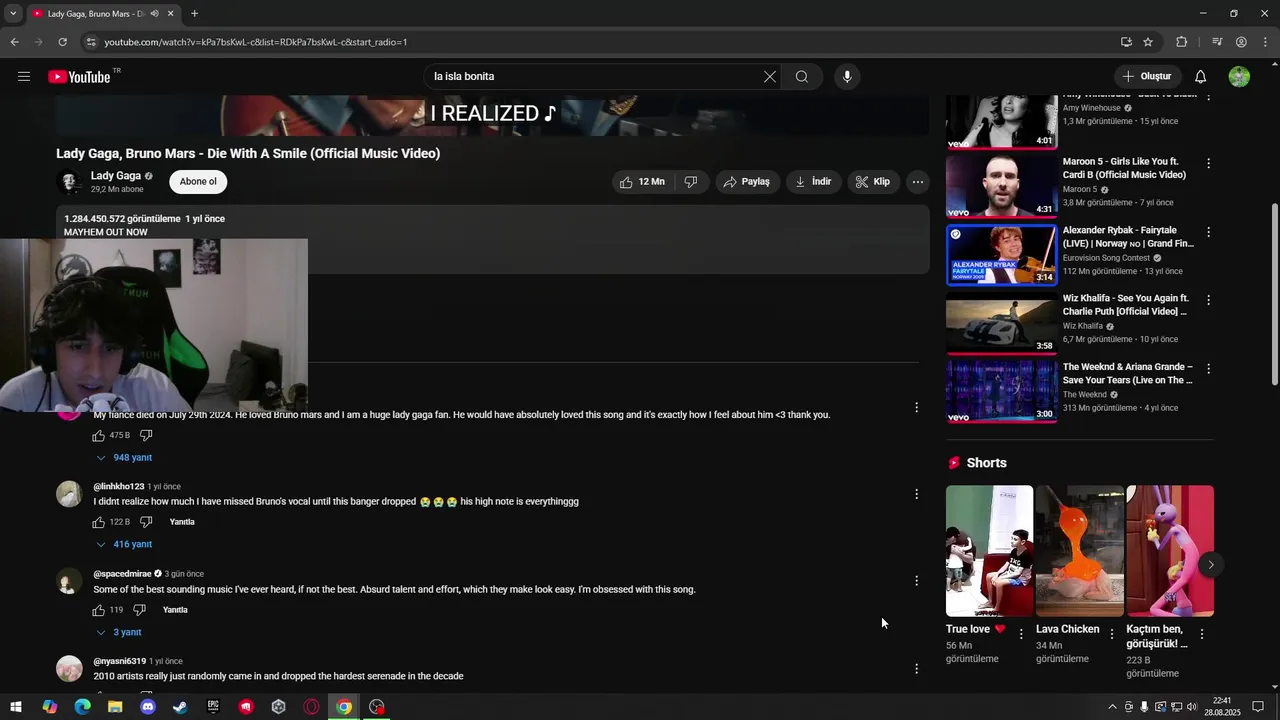1280x720 pixels.
Task: Open the YouTube hamburger guide menu
Action: 24,77
